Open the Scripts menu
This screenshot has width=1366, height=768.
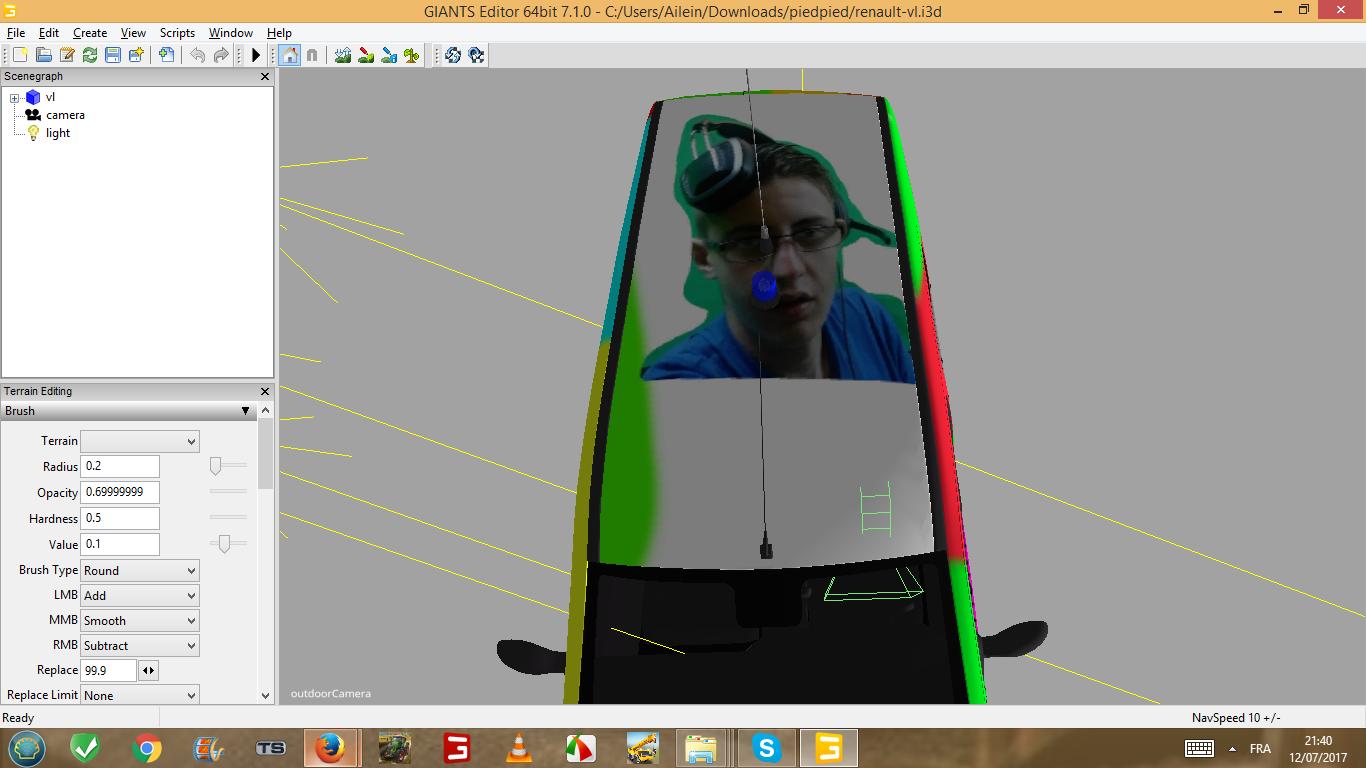pos(177,33)
